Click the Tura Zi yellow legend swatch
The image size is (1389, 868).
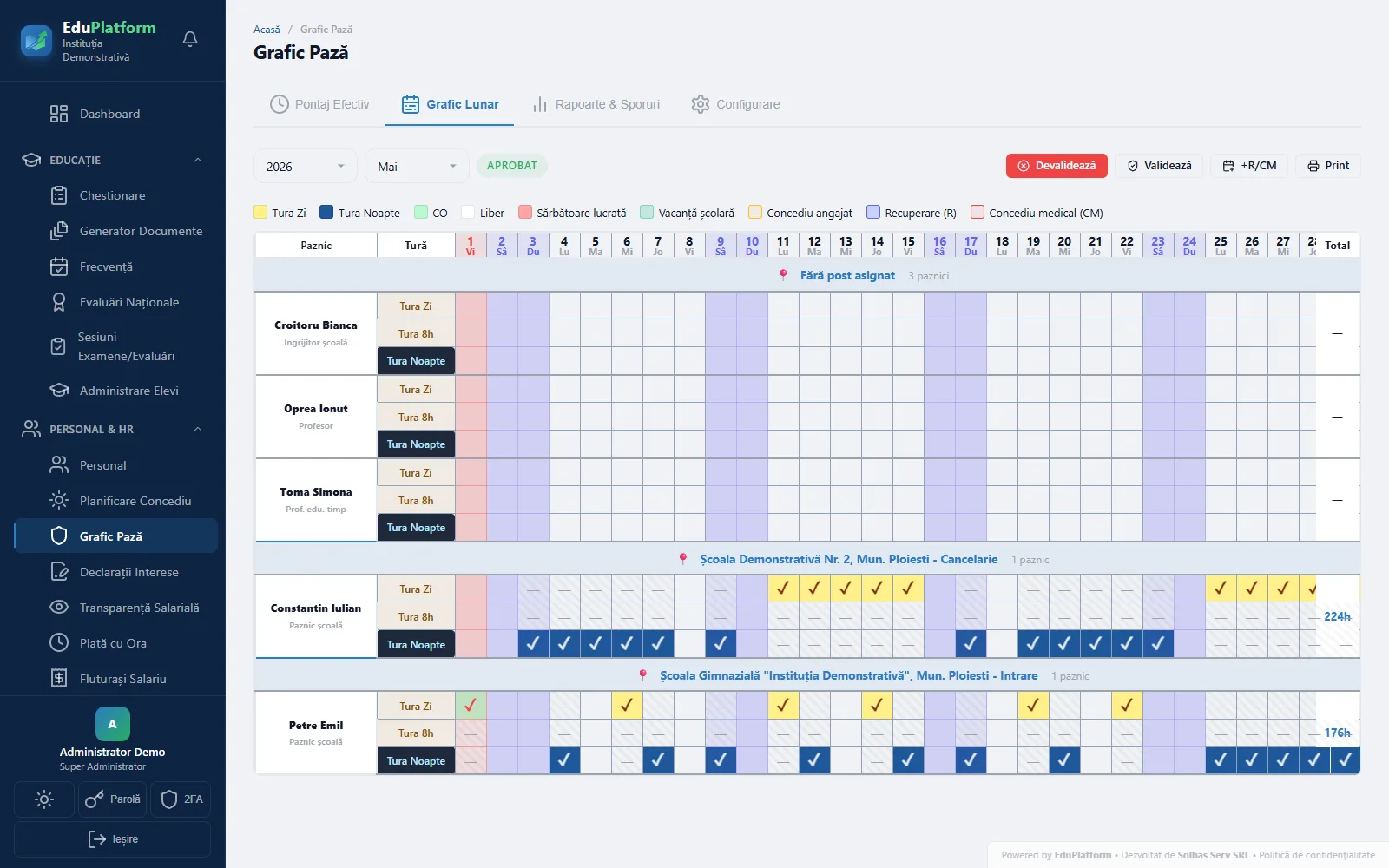[260, 212]
